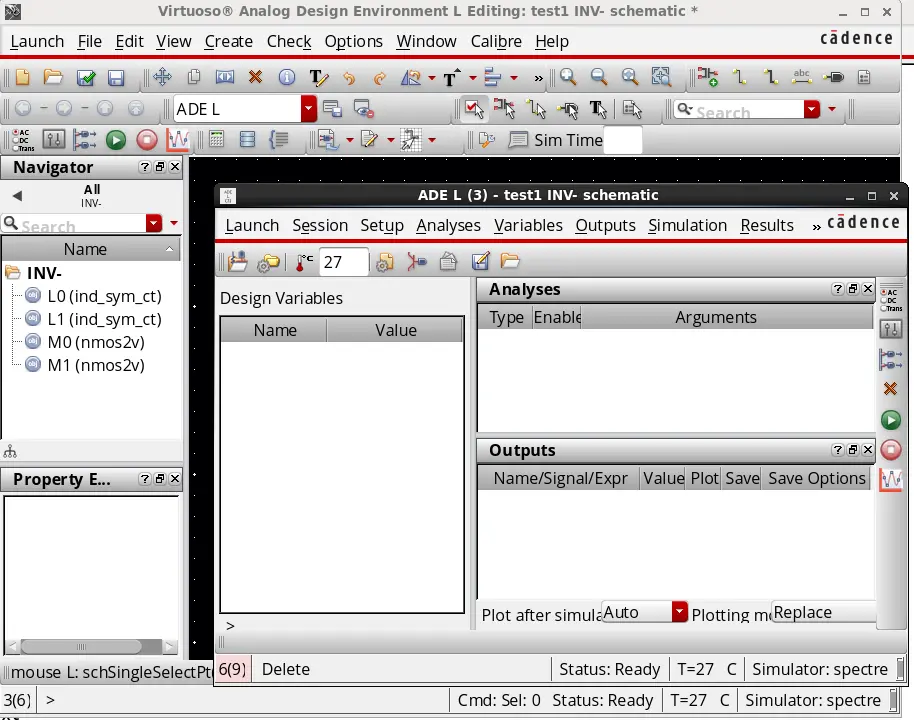The width and height of the screenshot is (914, 720).
Task: Toggle the instance selection filter cursor icon
Action: tap(504, 109)
